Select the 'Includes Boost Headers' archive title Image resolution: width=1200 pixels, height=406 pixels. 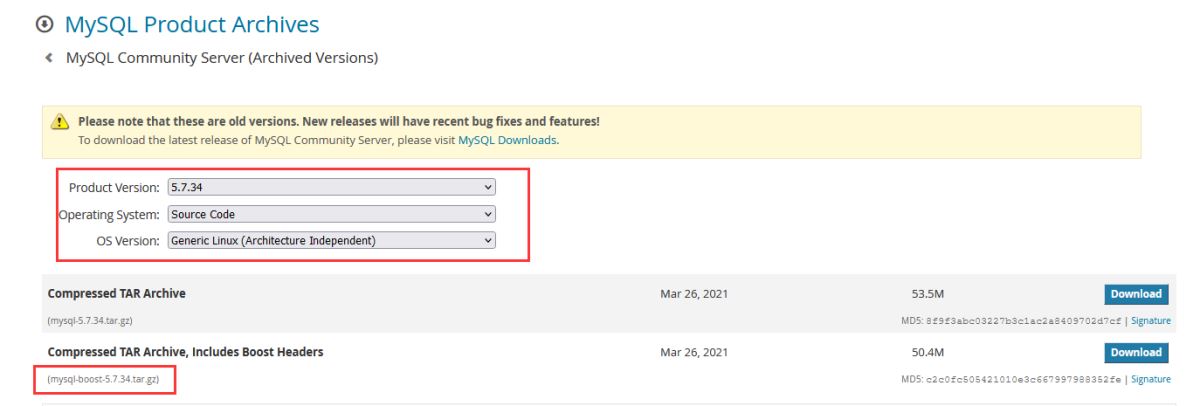[185, 352]
